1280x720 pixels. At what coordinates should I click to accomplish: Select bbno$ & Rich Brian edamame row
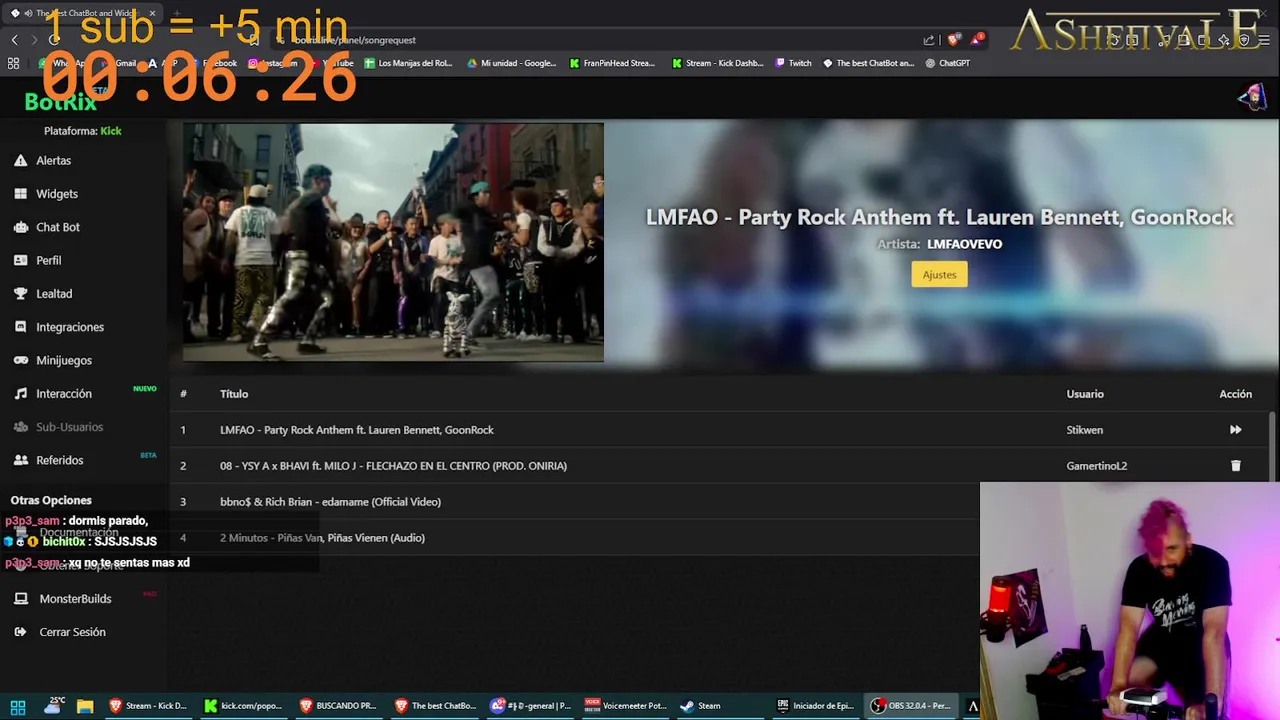pyautogui.click(x=330, y=502)
